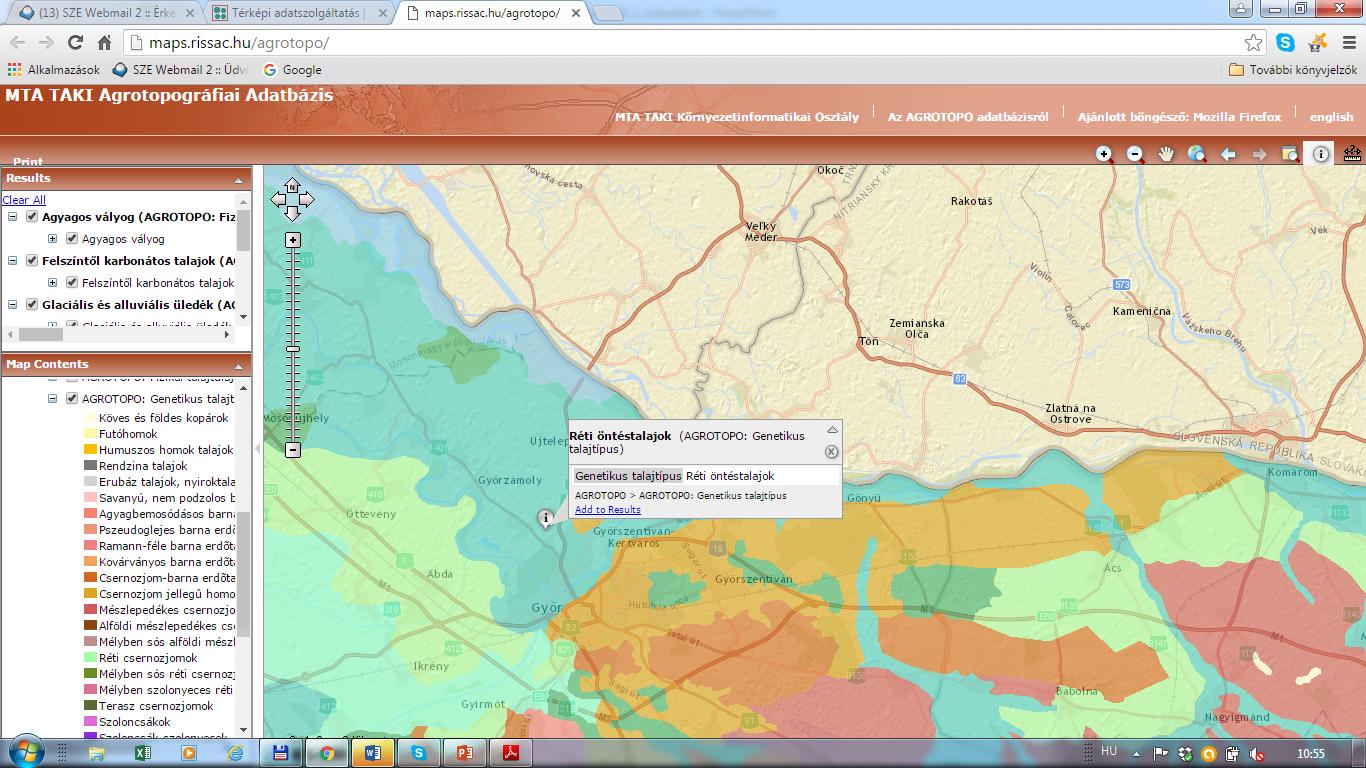Open Word from the taskbar
This screenshot has height=768, width=1366.
point(374,752)
